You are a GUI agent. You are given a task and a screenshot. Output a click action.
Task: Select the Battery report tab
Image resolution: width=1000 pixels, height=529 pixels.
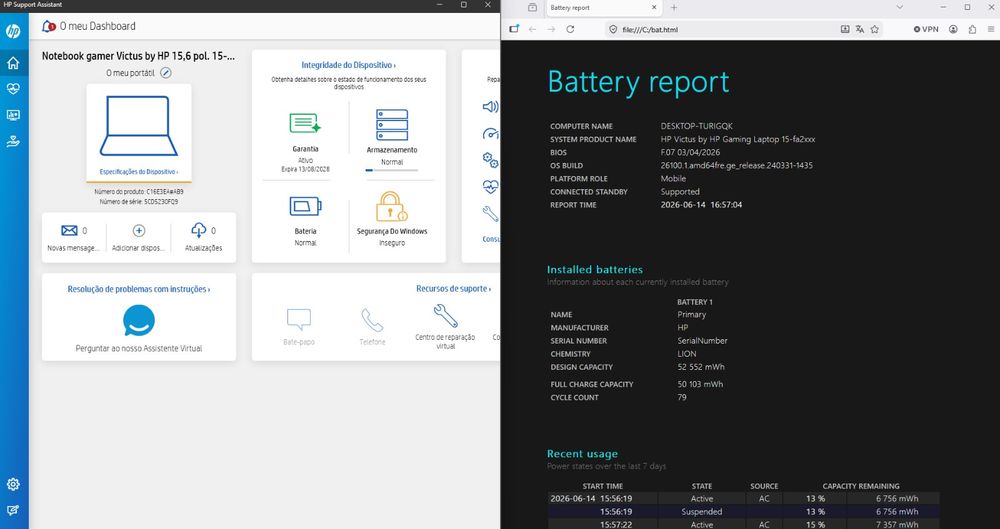[603, 8]
